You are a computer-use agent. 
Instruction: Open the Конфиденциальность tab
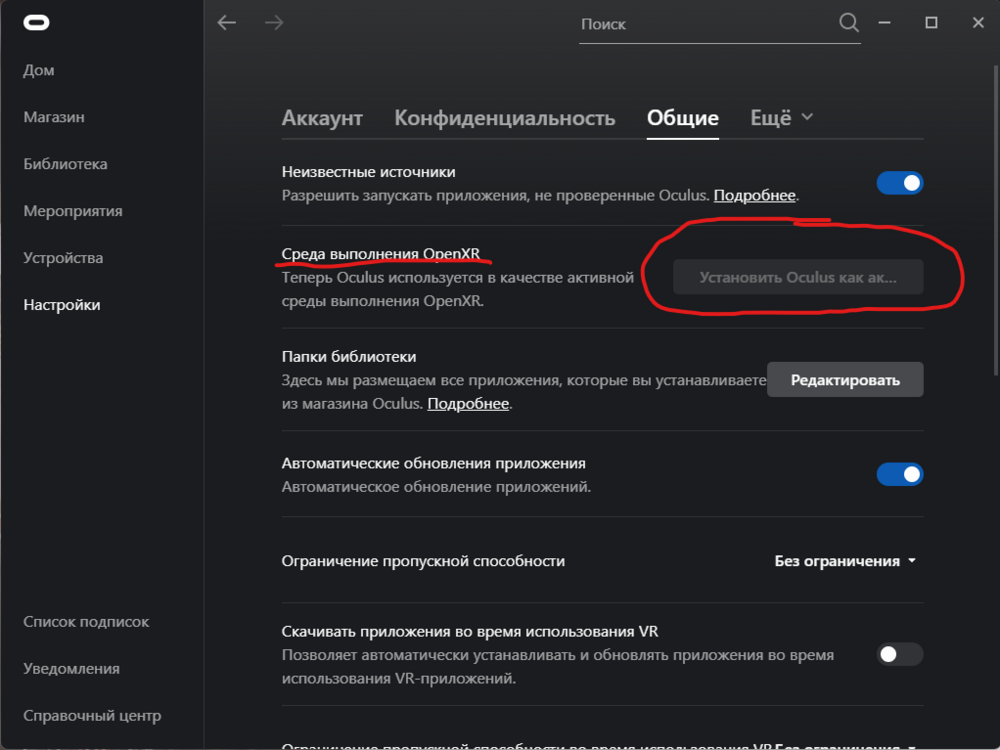click(504, 118)
